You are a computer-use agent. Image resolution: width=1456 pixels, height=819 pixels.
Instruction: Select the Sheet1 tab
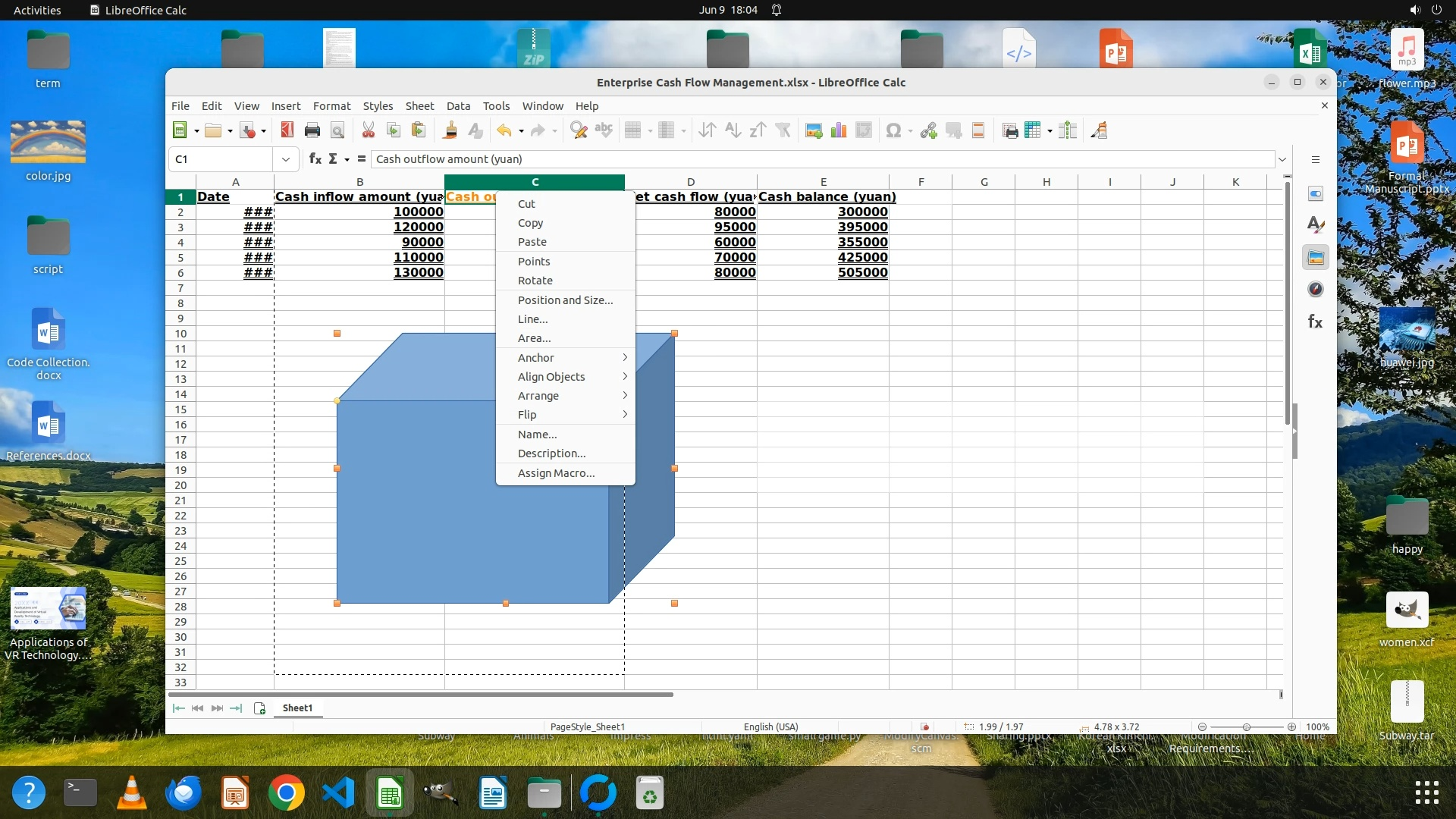point(297,708)
